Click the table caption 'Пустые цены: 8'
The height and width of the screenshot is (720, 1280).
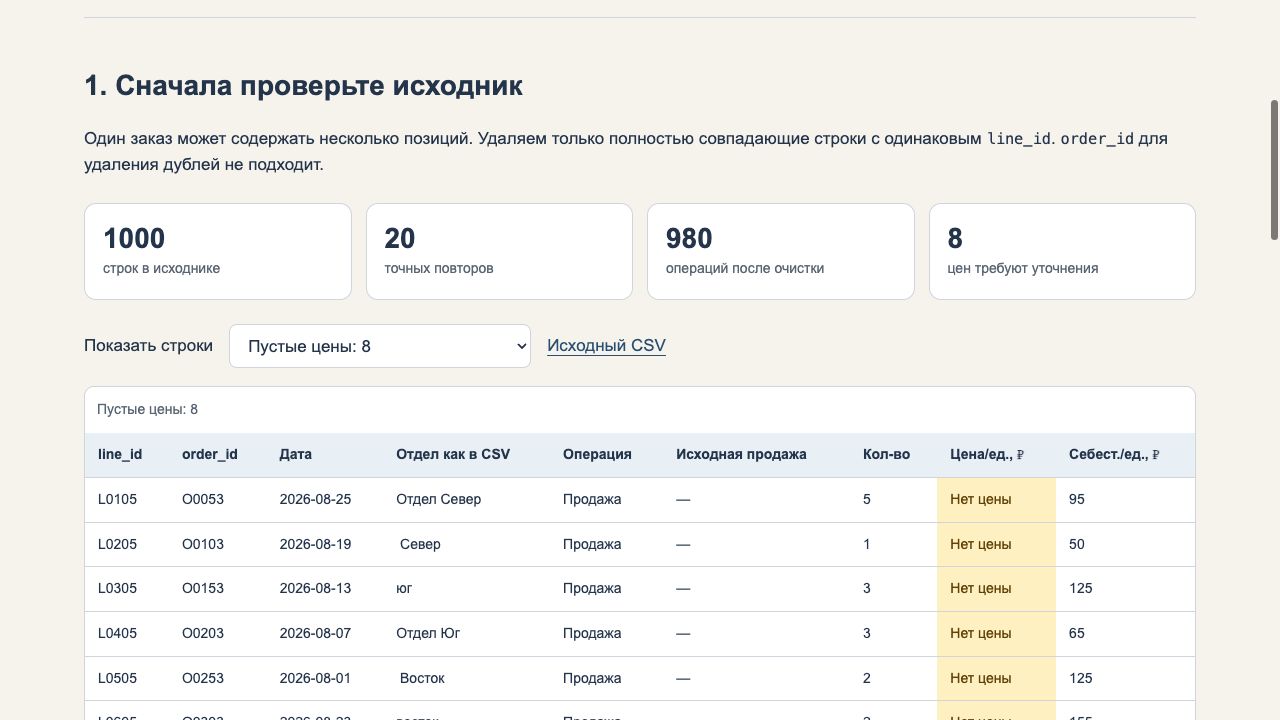pos(147,409)
